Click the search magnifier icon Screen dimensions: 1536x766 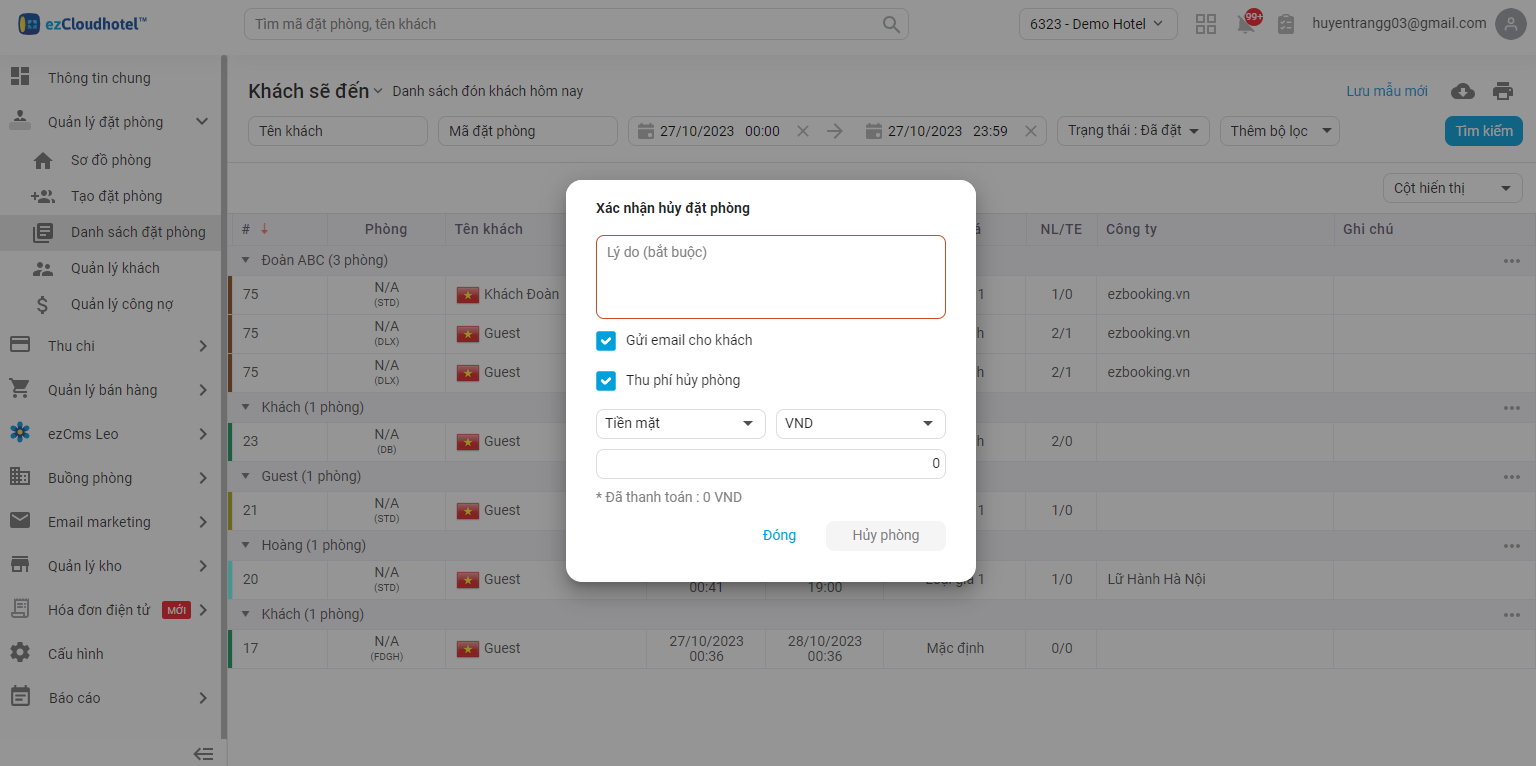pyautogui.click(x=890, y=24)
